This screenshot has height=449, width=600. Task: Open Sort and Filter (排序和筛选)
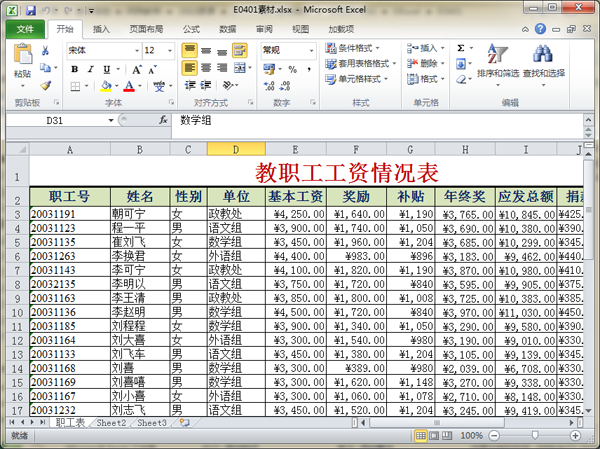(x=496, y=60)
